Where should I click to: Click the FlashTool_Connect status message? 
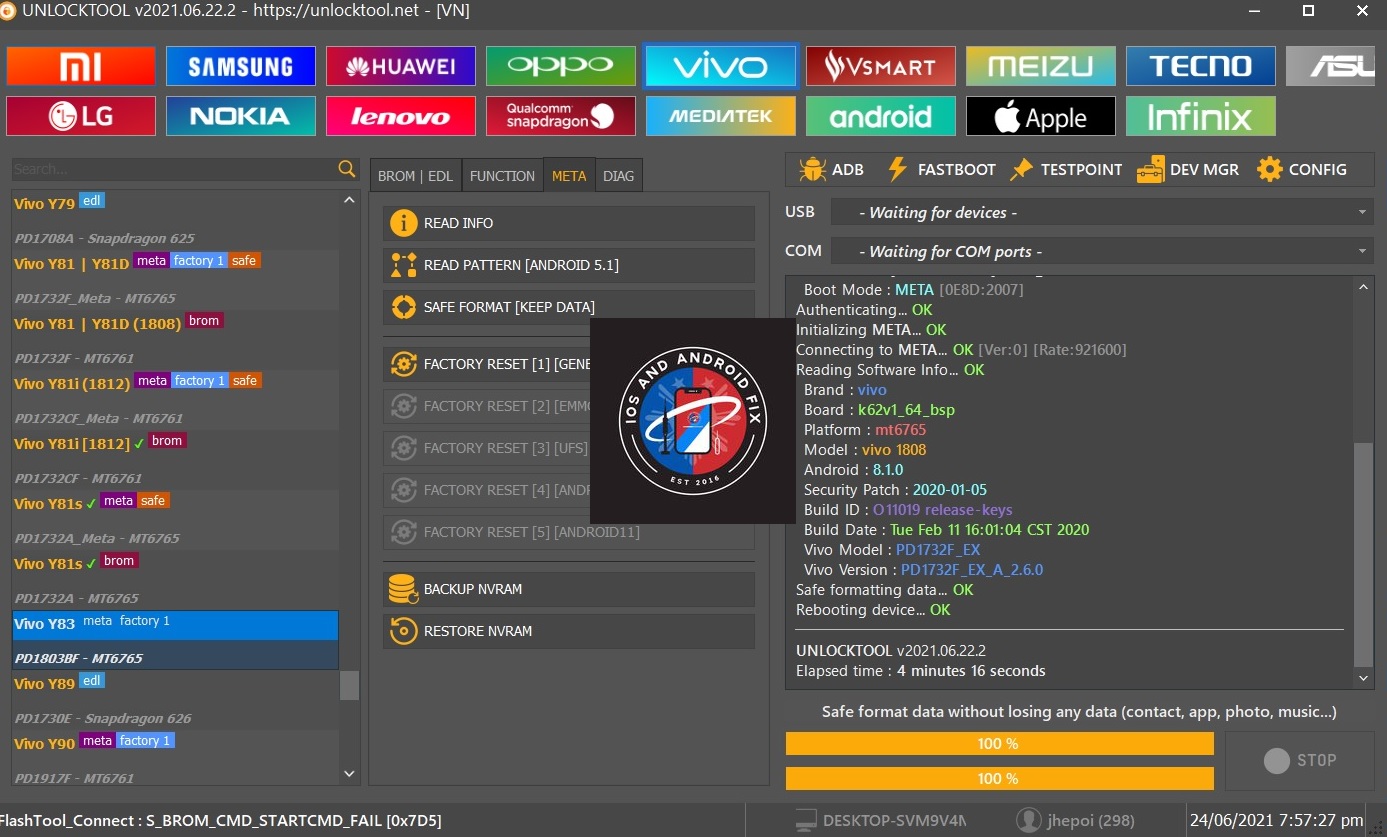click(221, 821)
